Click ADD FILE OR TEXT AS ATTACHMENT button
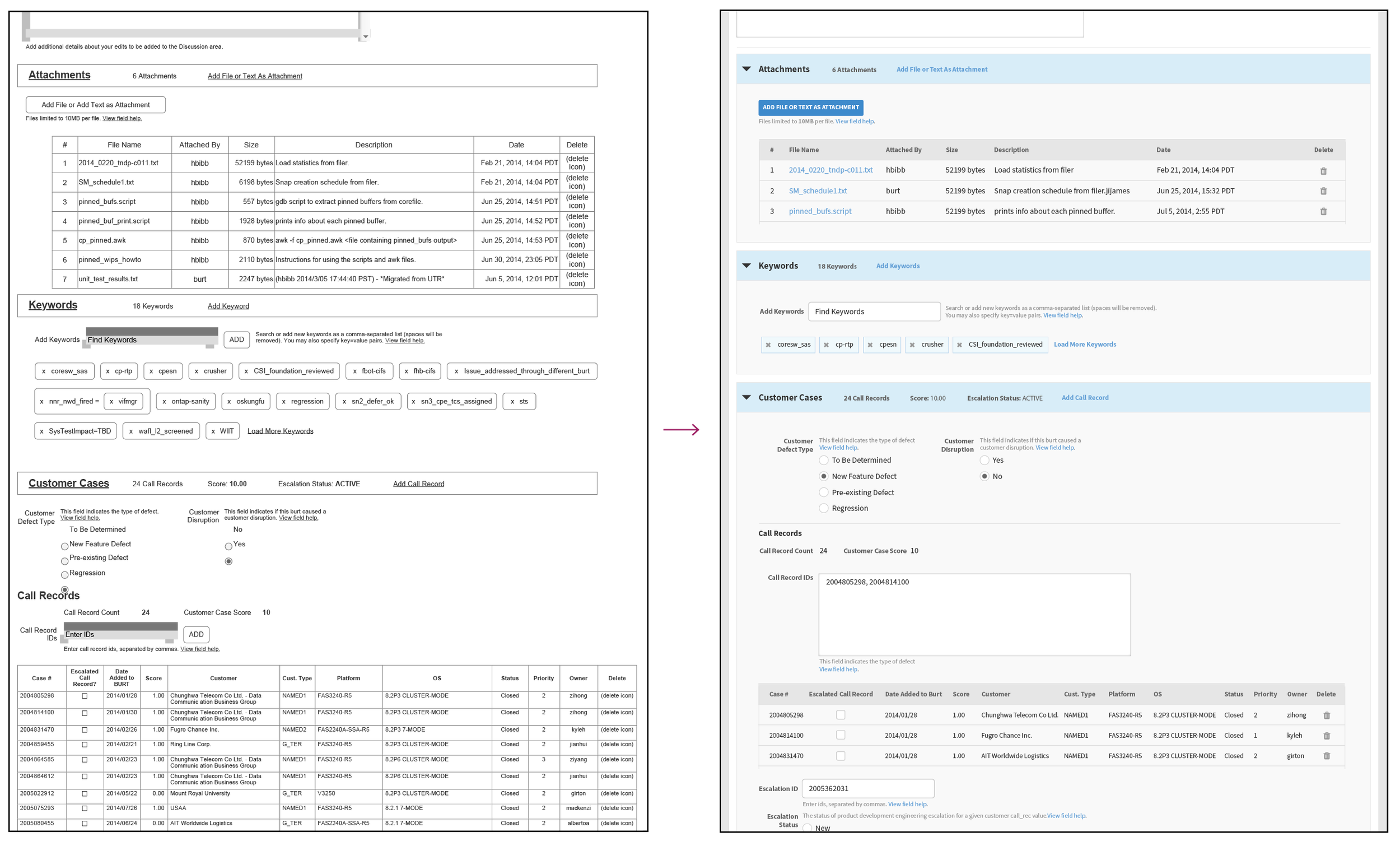 click(x=810, y=108)
